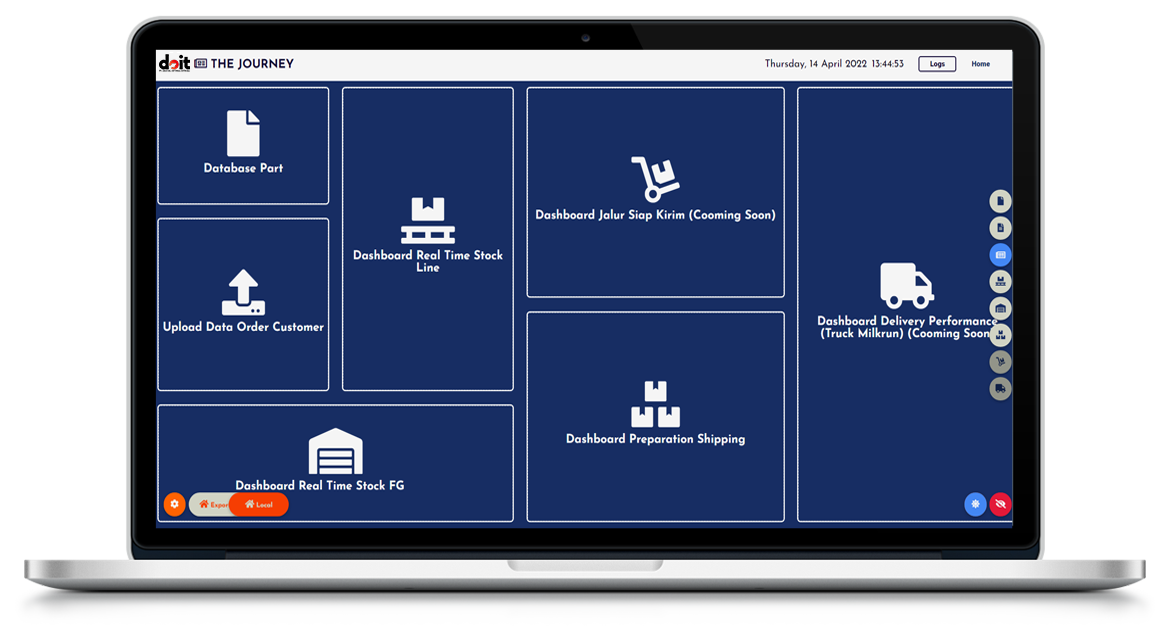The image size is (1175, 626).
Task: Click the topmost sidebar document icon
Action: [999, 201]
